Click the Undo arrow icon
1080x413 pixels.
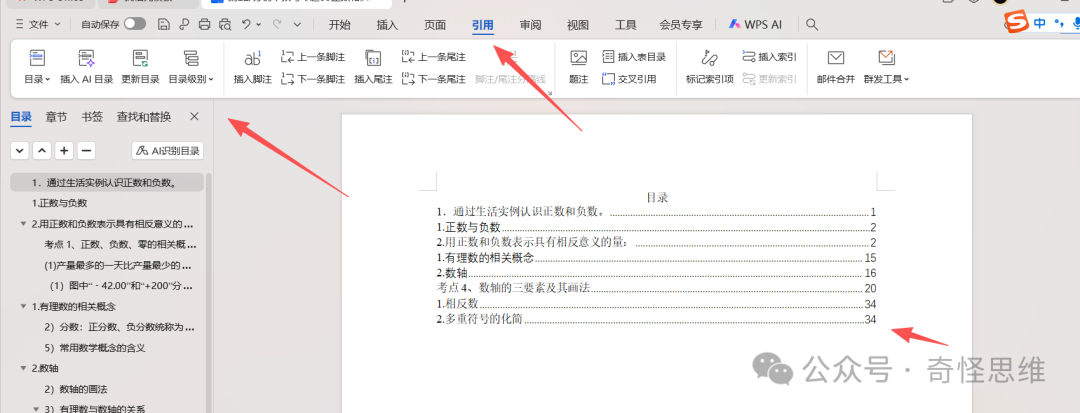[246, 25]
